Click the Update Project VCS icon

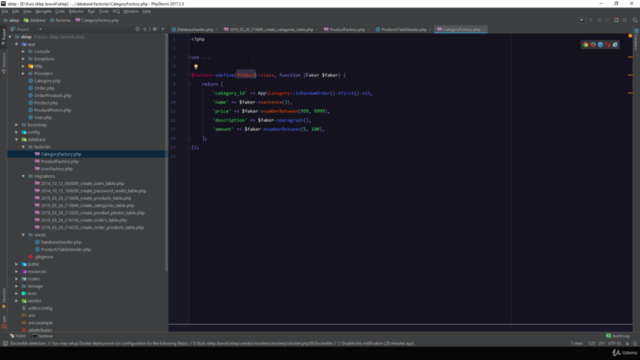pyautogui.click(x=616, y=20)
